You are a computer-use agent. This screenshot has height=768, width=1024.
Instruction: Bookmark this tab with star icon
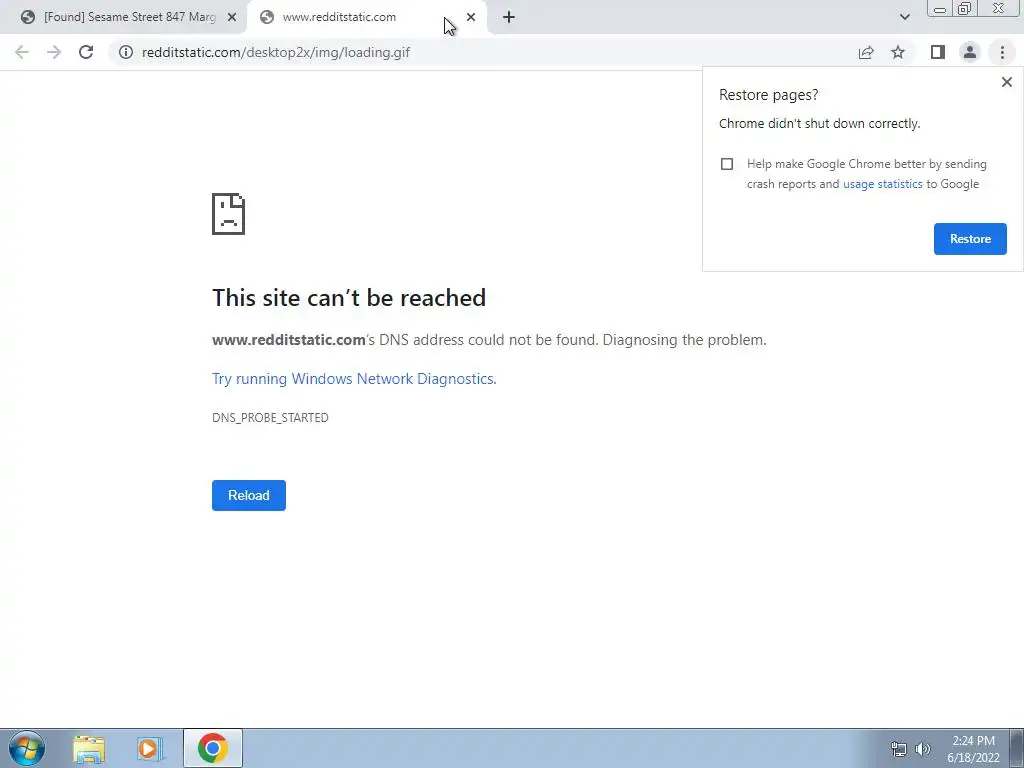(x=898, y=52)
